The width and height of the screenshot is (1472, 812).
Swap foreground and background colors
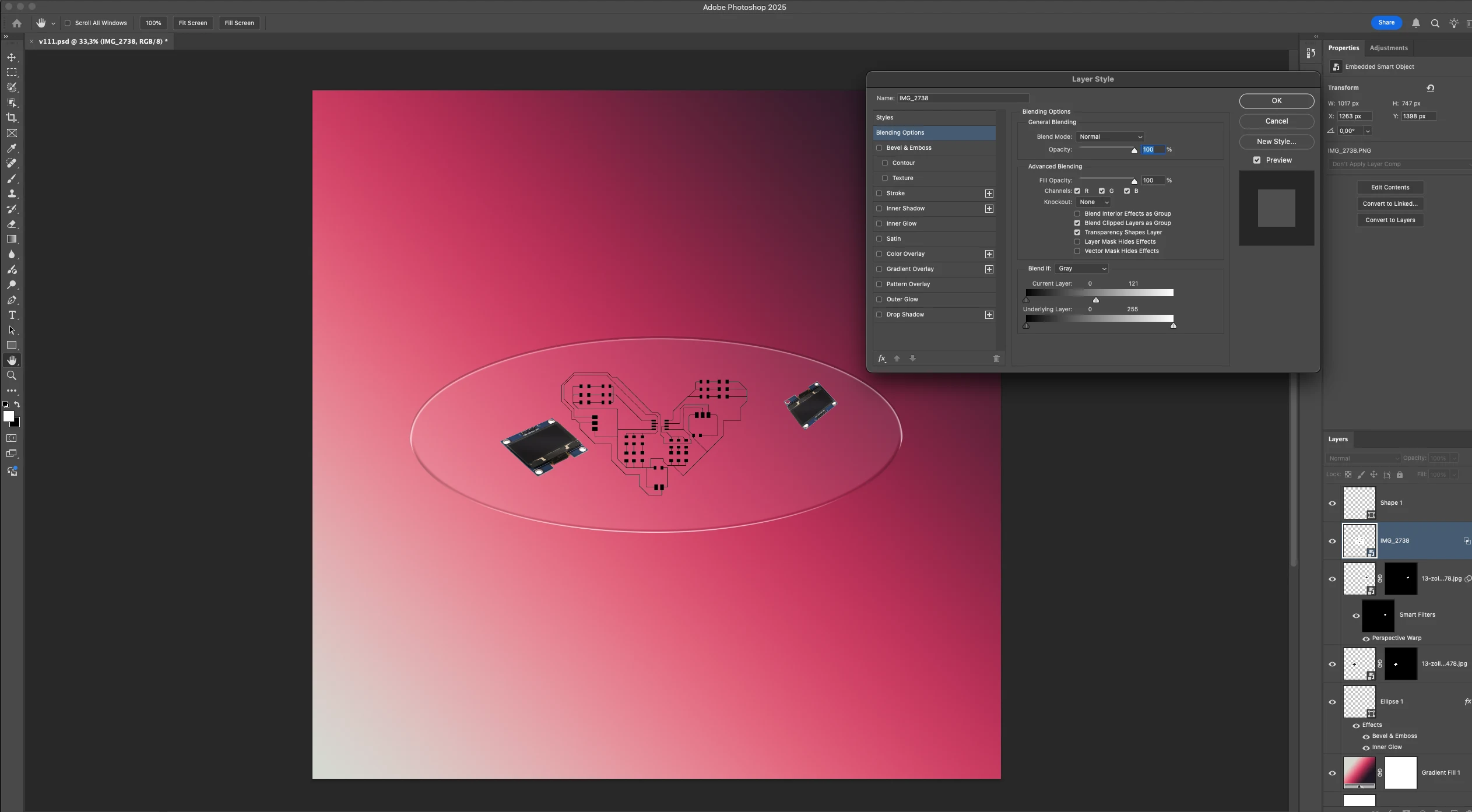pyautogui.click(x=17, y=404)
